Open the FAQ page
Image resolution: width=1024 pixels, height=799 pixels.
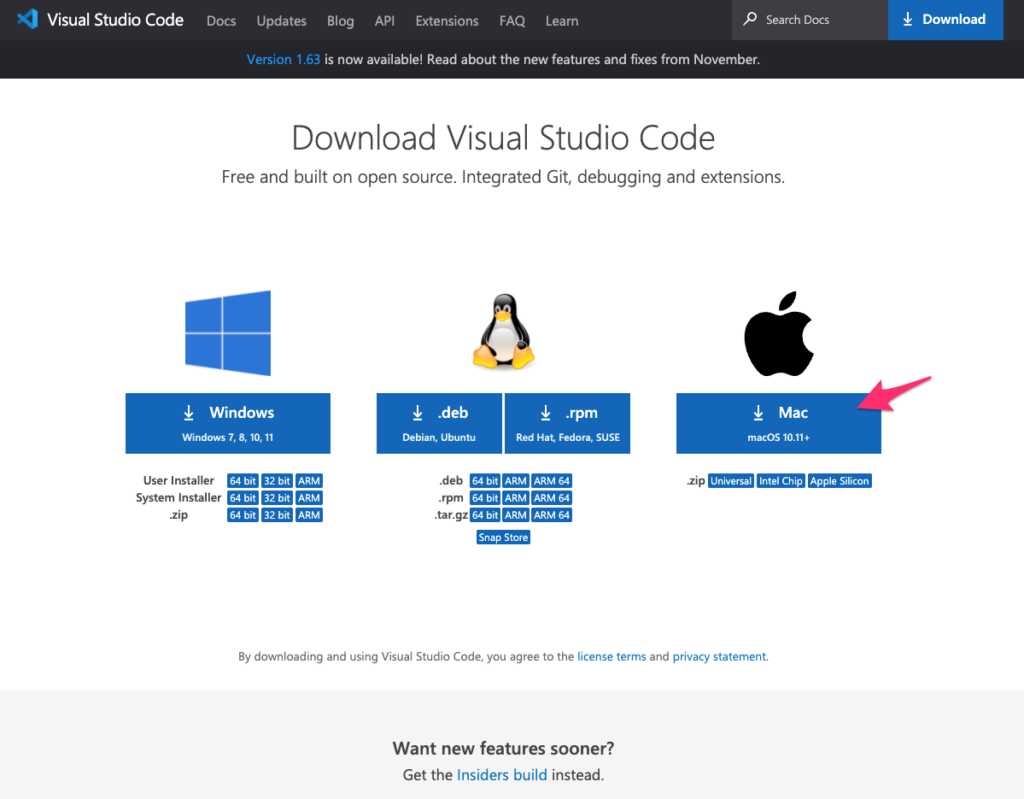pyautogui.click(x=512, y=21)
